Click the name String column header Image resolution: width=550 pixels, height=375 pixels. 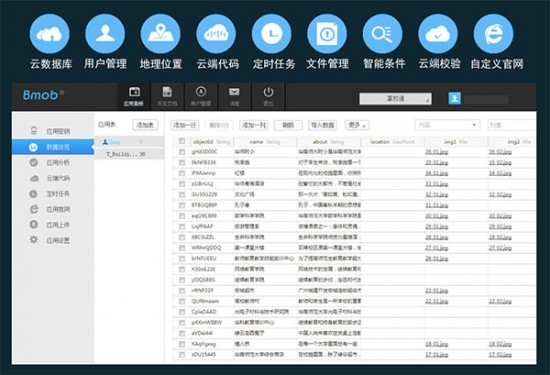[265, 142]
